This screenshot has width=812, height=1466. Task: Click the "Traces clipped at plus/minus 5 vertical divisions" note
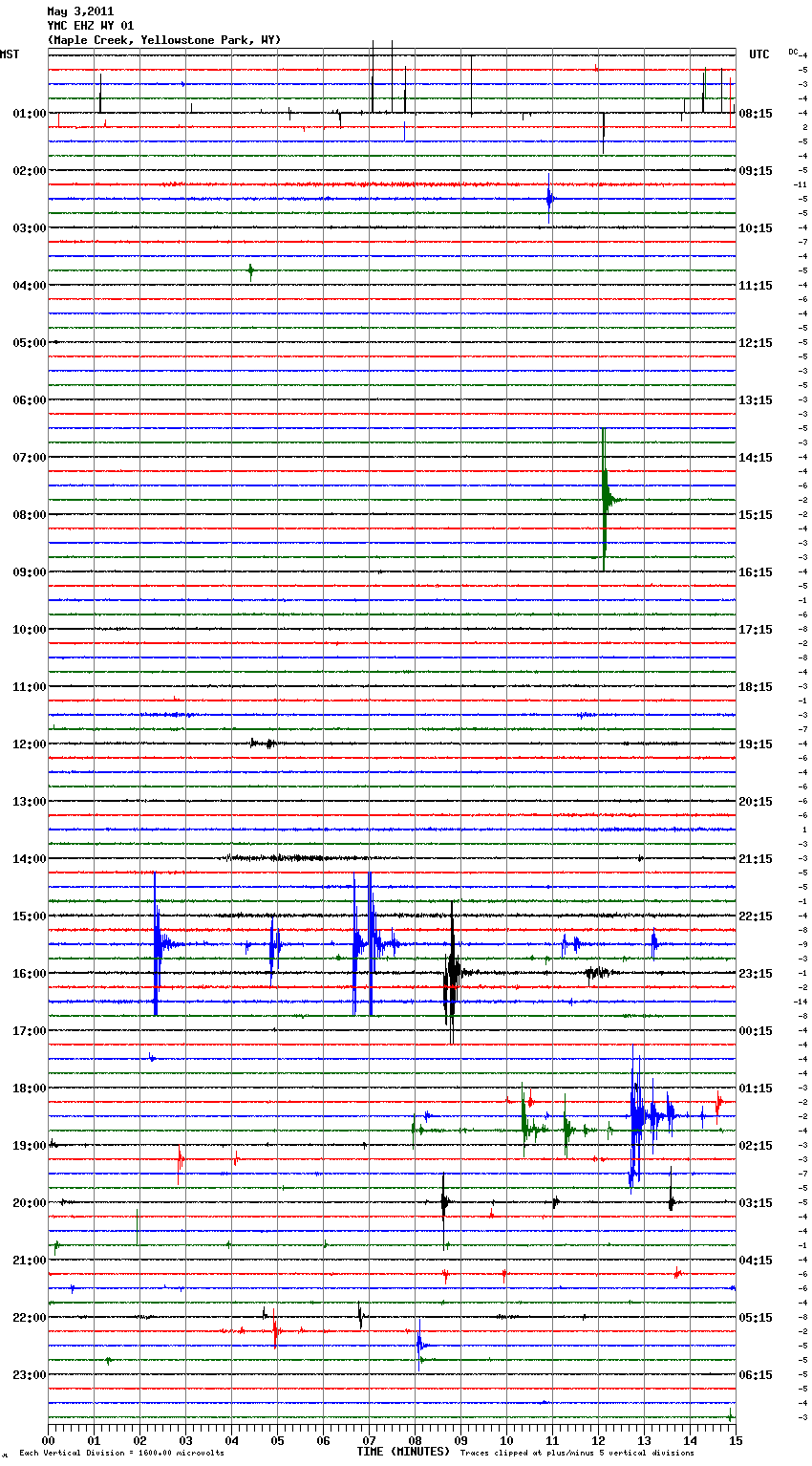[577, 1454]
